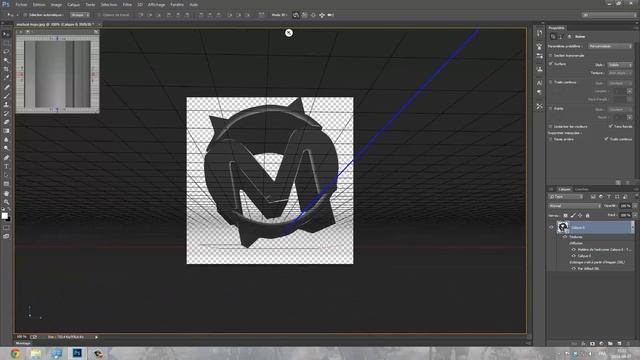Hide the Calque 6 layer eye icon
This screenshot has height=360, width=640.
click(551, 227)
